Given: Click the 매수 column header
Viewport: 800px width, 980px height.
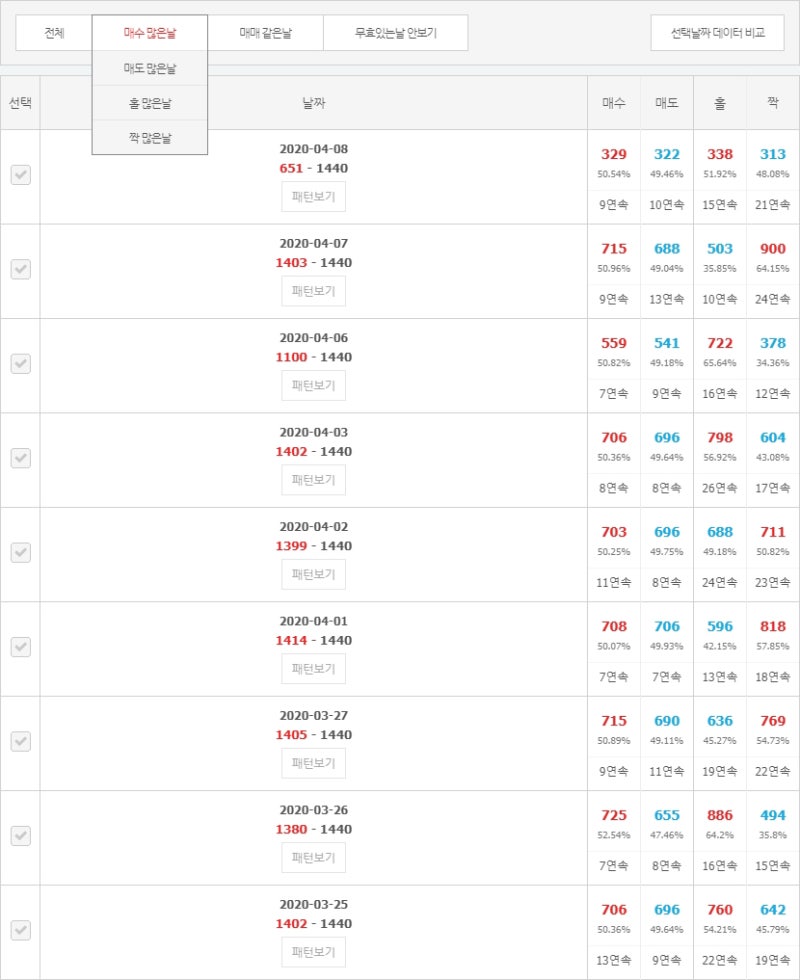Looking at the screenshot, I should (x=614, y=103).
